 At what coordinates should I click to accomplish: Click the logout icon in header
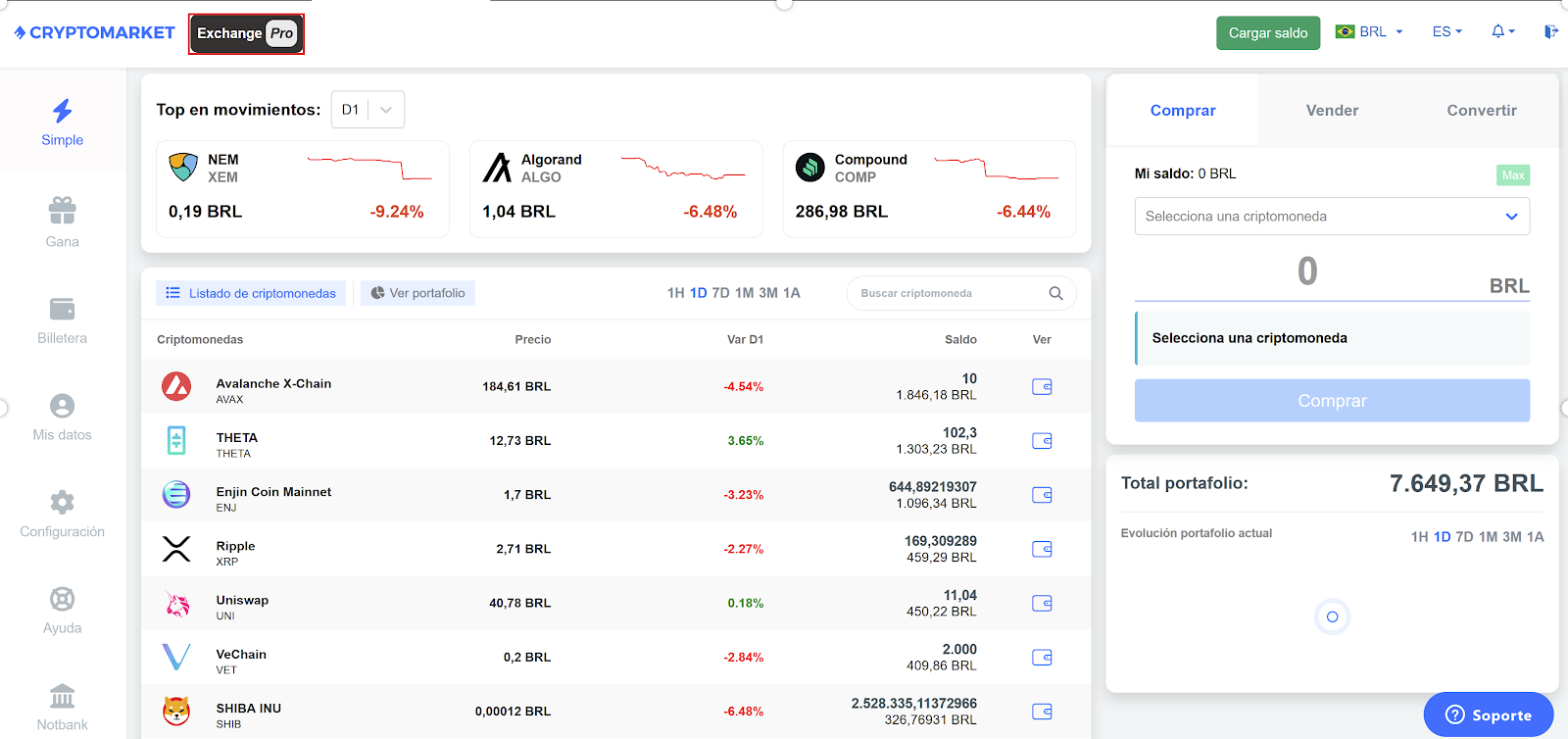coord(1550,31)
